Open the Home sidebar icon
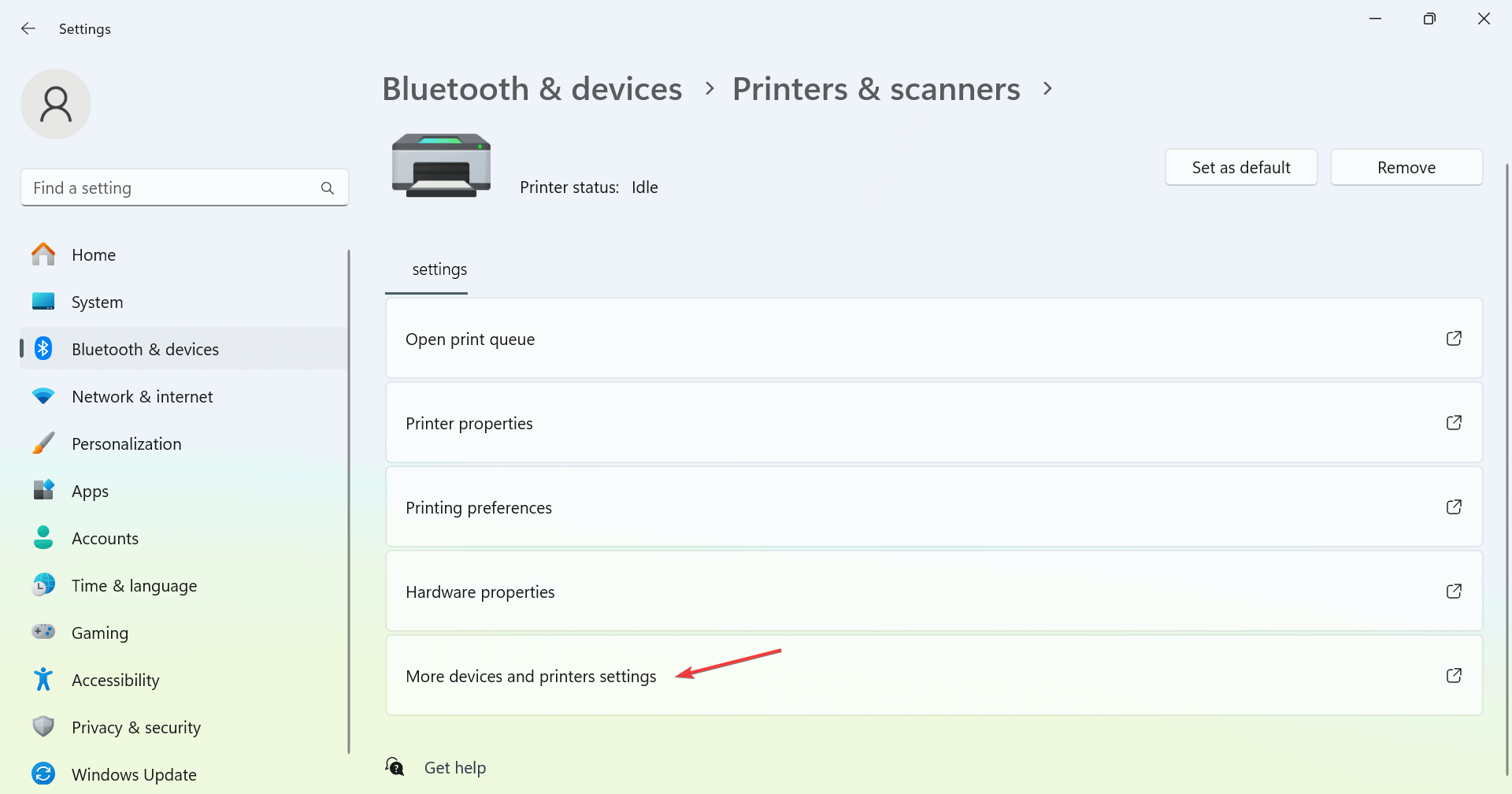 (x=43, y=254)
